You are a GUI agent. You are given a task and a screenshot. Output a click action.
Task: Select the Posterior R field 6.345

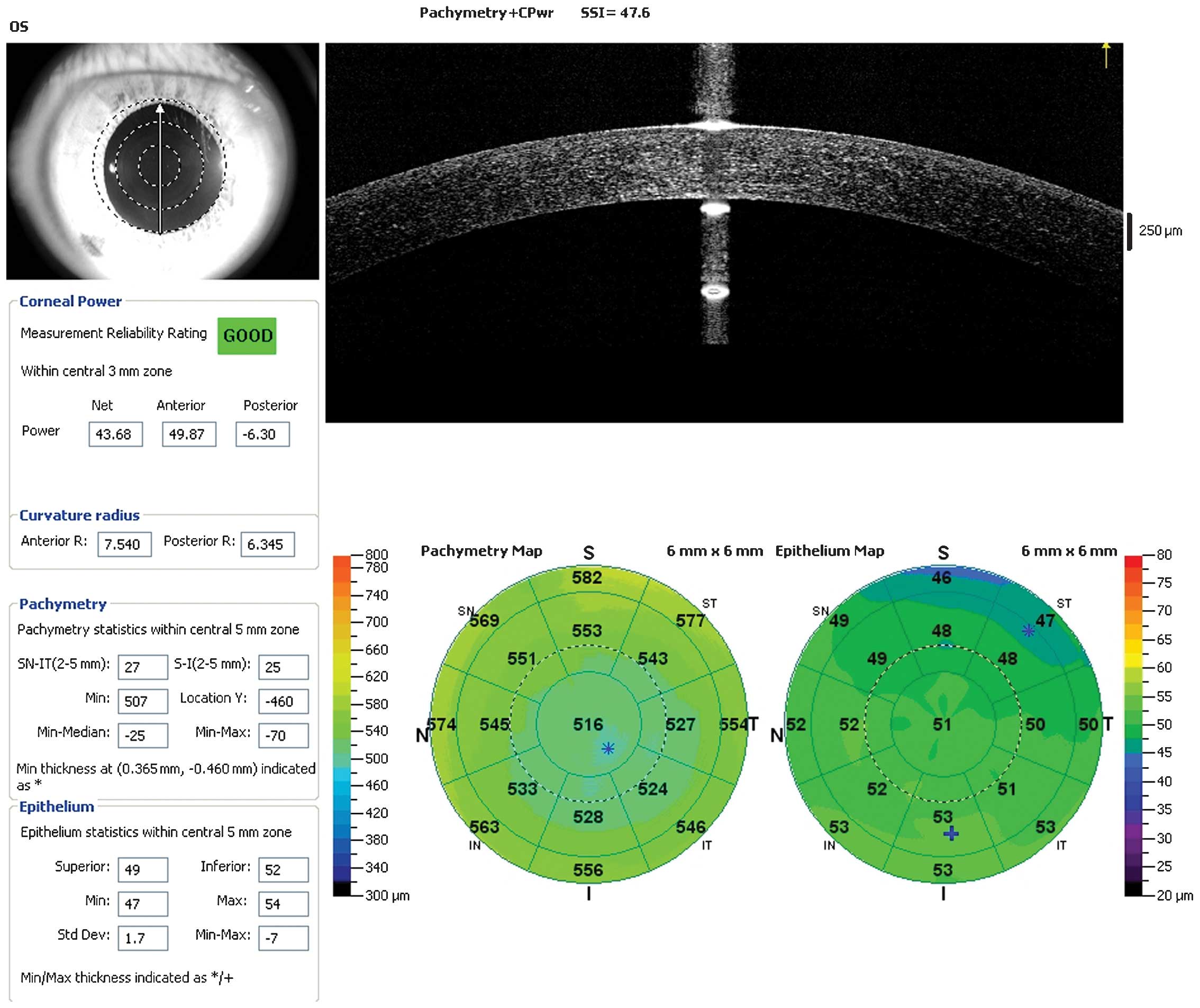coord(267,544)
